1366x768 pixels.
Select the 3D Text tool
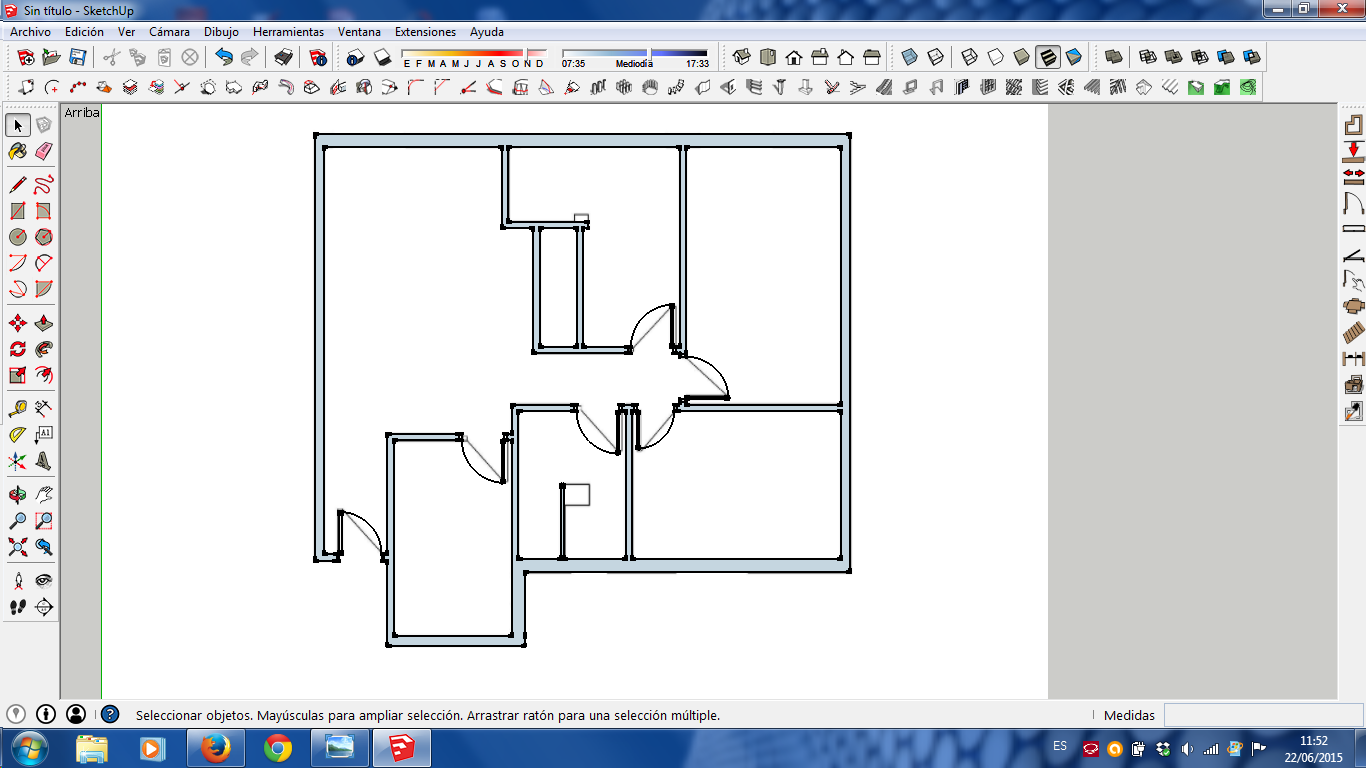click(44, 461)
